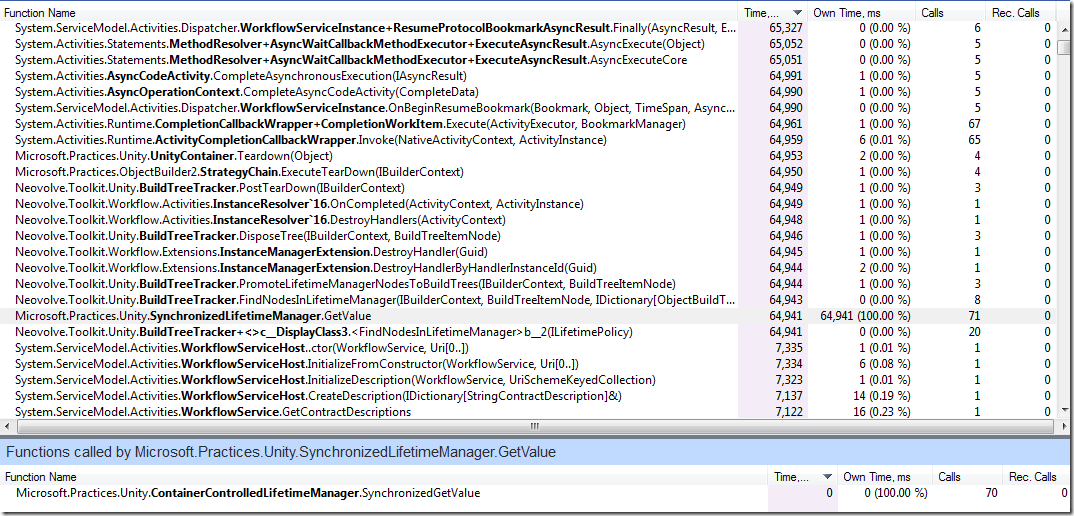Image resolution: width=1074 pixels, height=516 pixels.
Task: Select the InstanceResolver`16.OnCompleted row
Action: pyautogui.click(x=527, y=204)
